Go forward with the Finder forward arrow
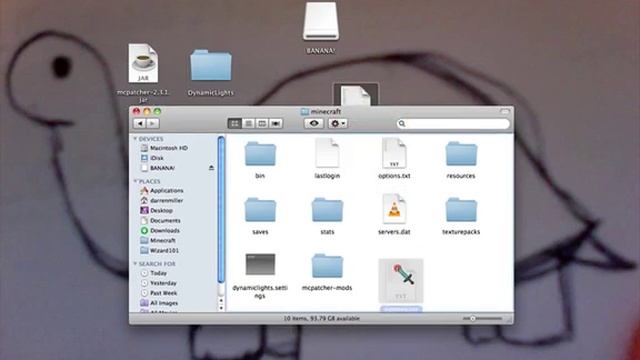The image size is (640, 360). click(153, 123)
